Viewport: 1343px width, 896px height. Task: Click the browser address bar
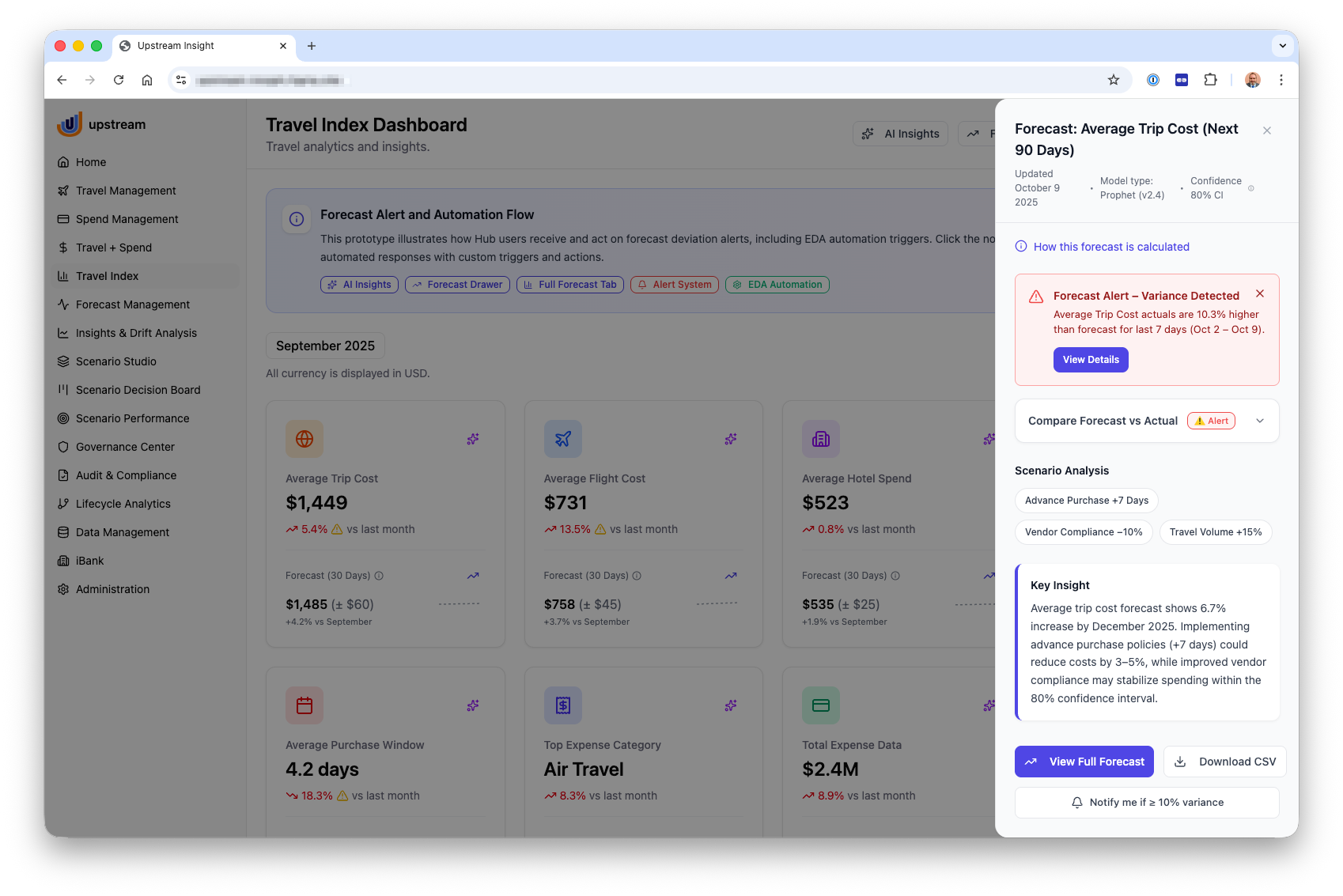point(633,80)
